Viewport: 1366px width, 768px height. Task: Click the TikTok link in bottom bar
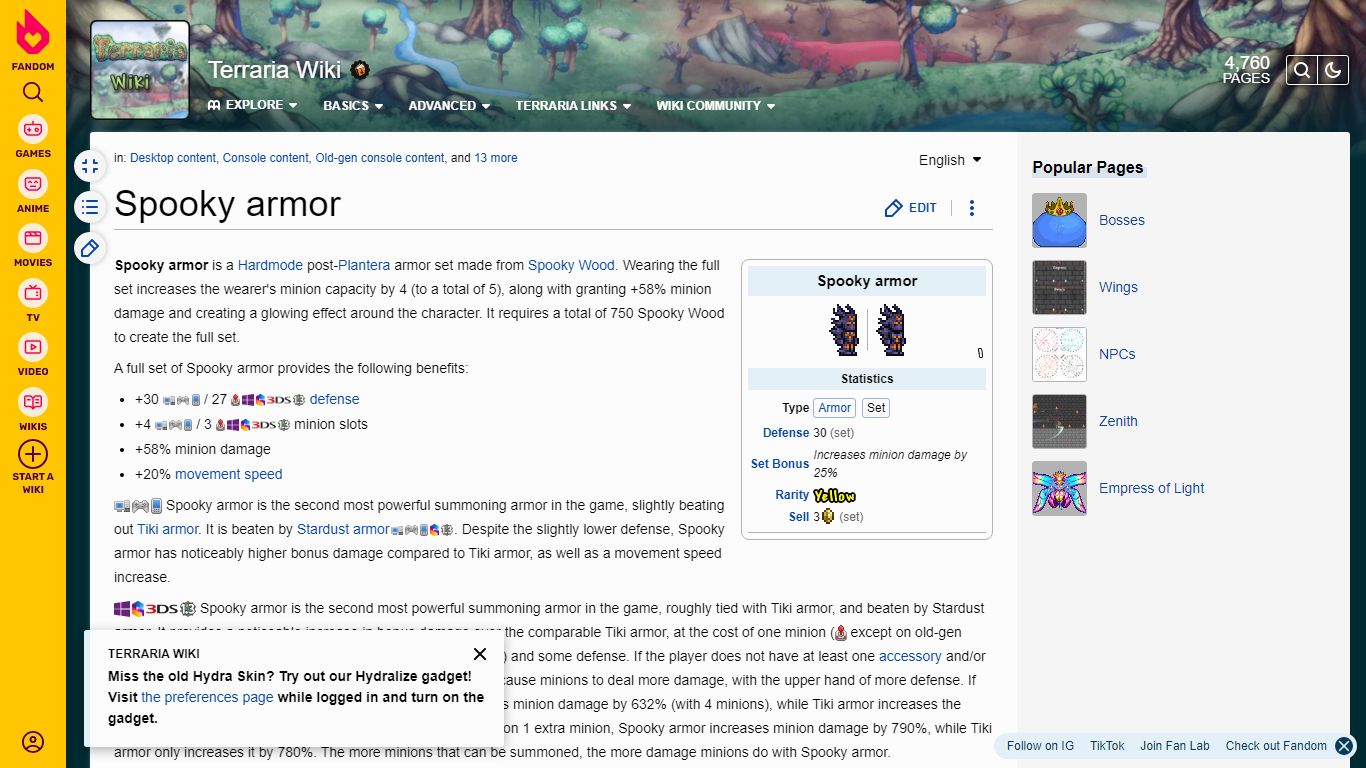point(1107,746)
